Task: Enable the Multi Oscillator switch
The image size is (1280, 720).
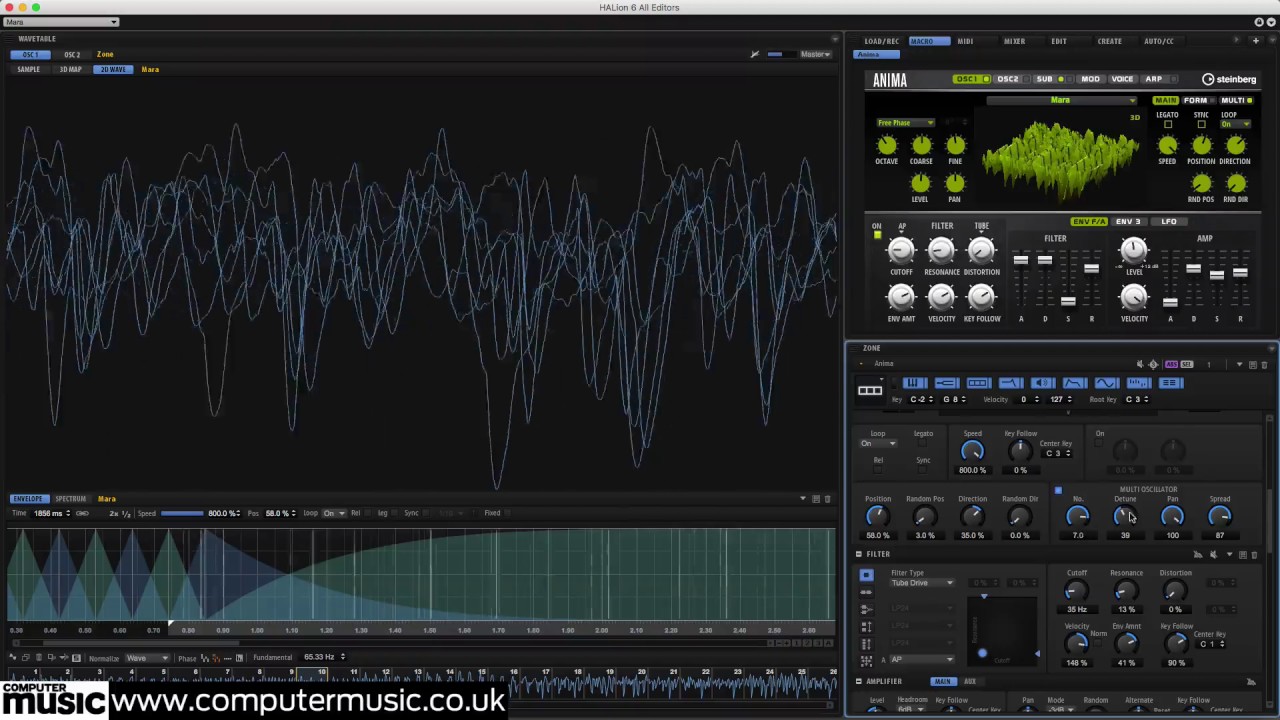Action: pyautogui.click(x=1058, y=490)
